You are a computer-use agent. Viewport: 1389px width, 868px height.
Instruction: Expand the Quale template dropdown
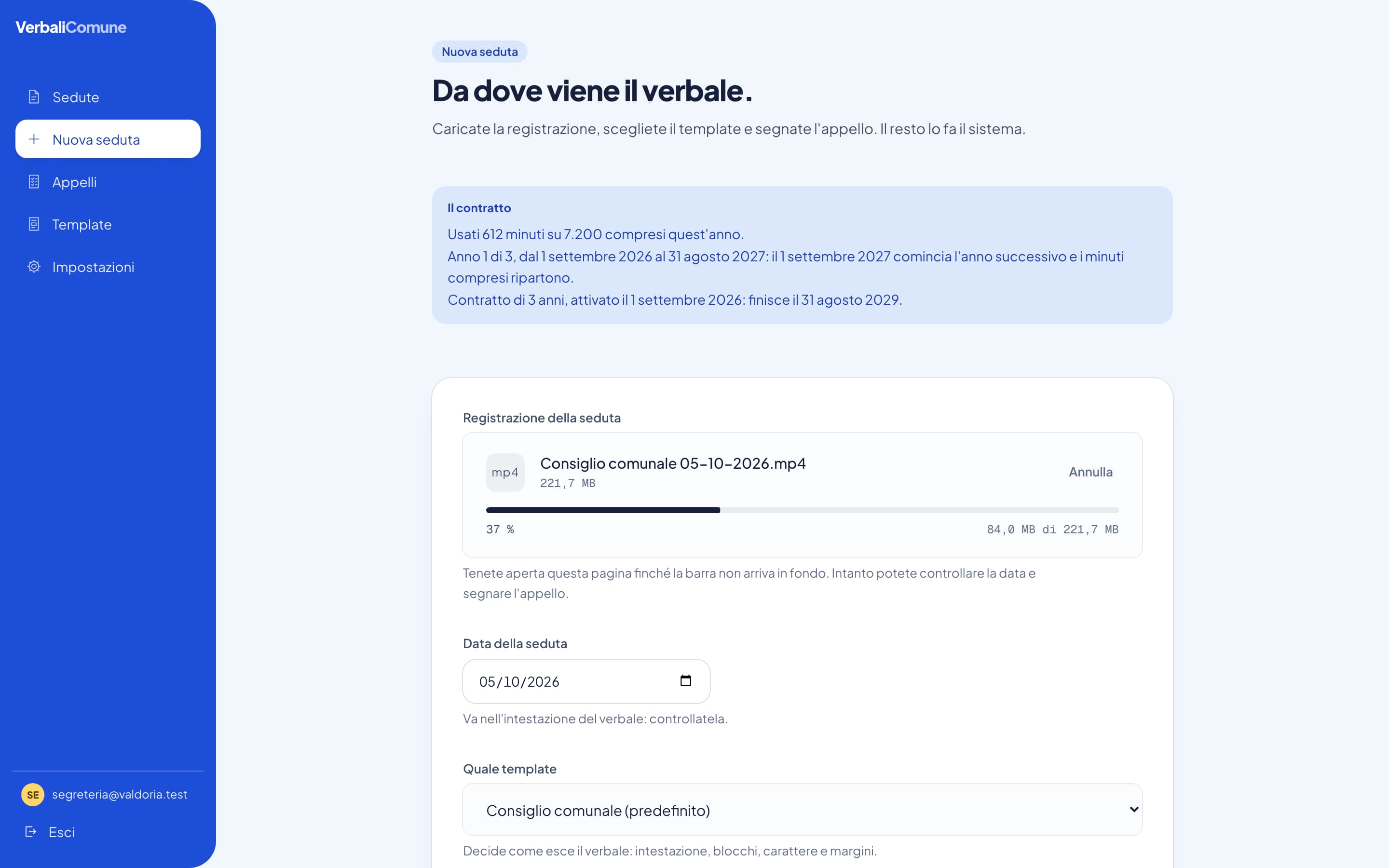[802, 810]
